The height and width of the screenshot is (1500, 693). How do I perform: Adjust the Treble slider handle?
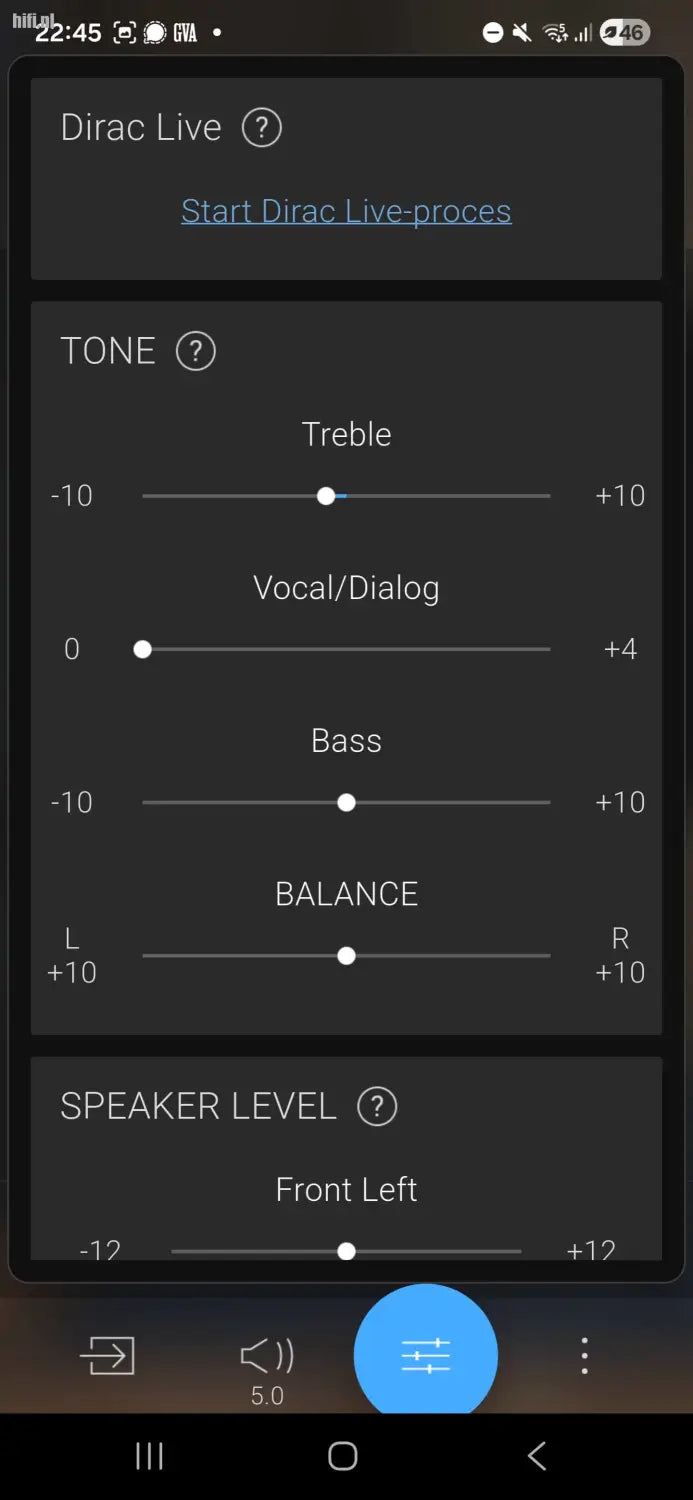pyautogui.click(x=326, y=495)
